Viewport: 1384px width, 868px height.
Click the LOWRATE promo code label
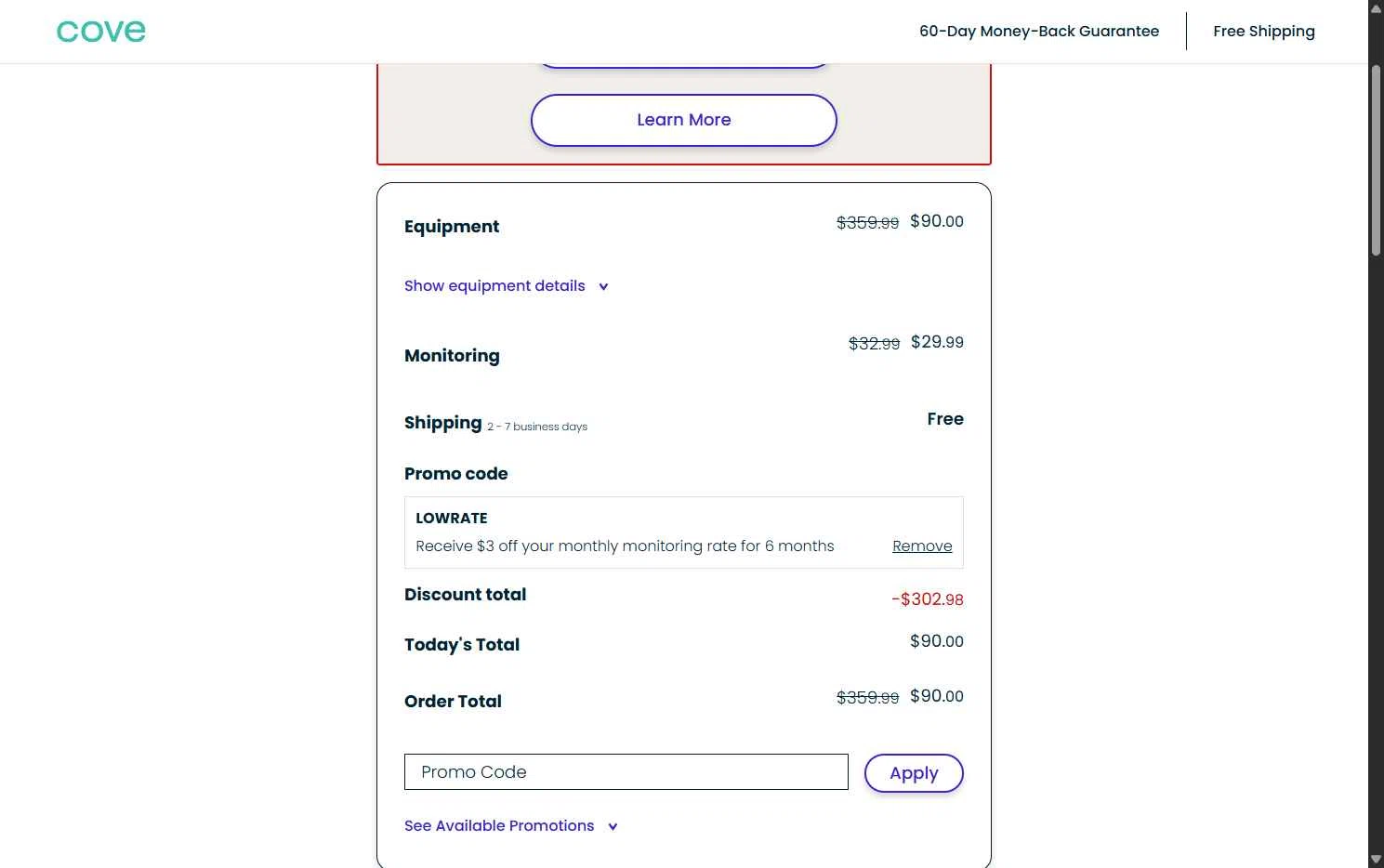click(x=452, y=519)
